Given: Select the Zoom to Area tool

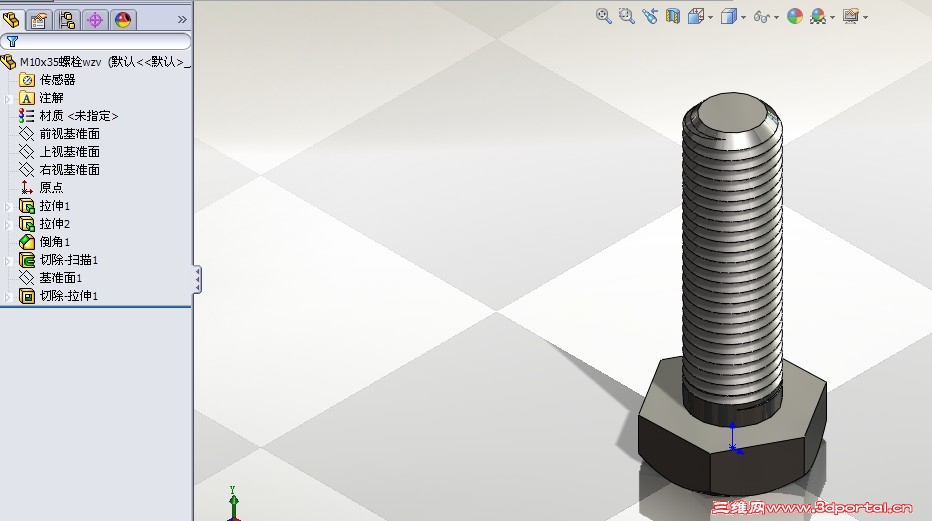Looking at the screenshot, I should coord(626,16).
